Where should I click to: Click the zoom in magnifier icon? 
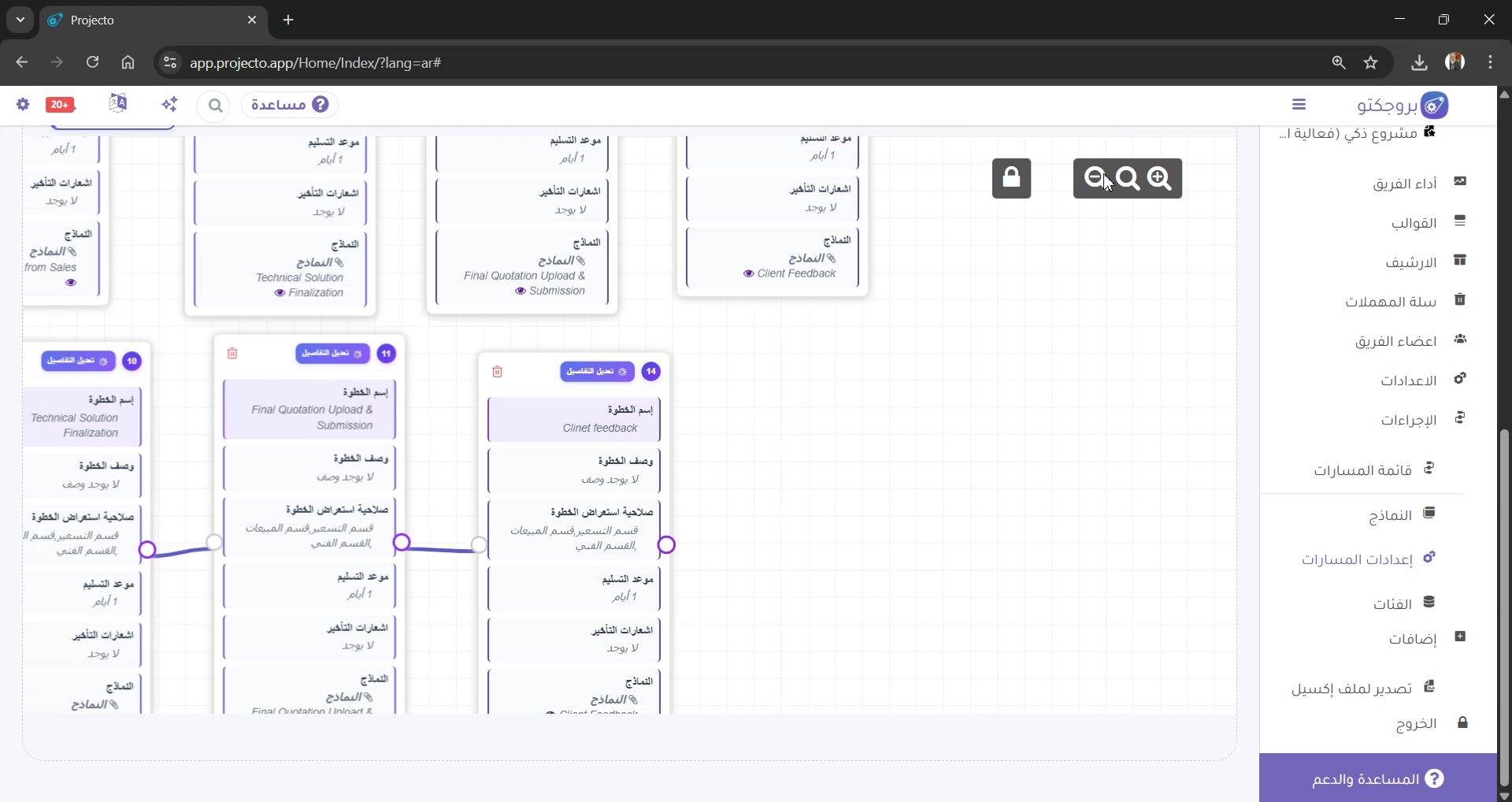[1159, 178]
